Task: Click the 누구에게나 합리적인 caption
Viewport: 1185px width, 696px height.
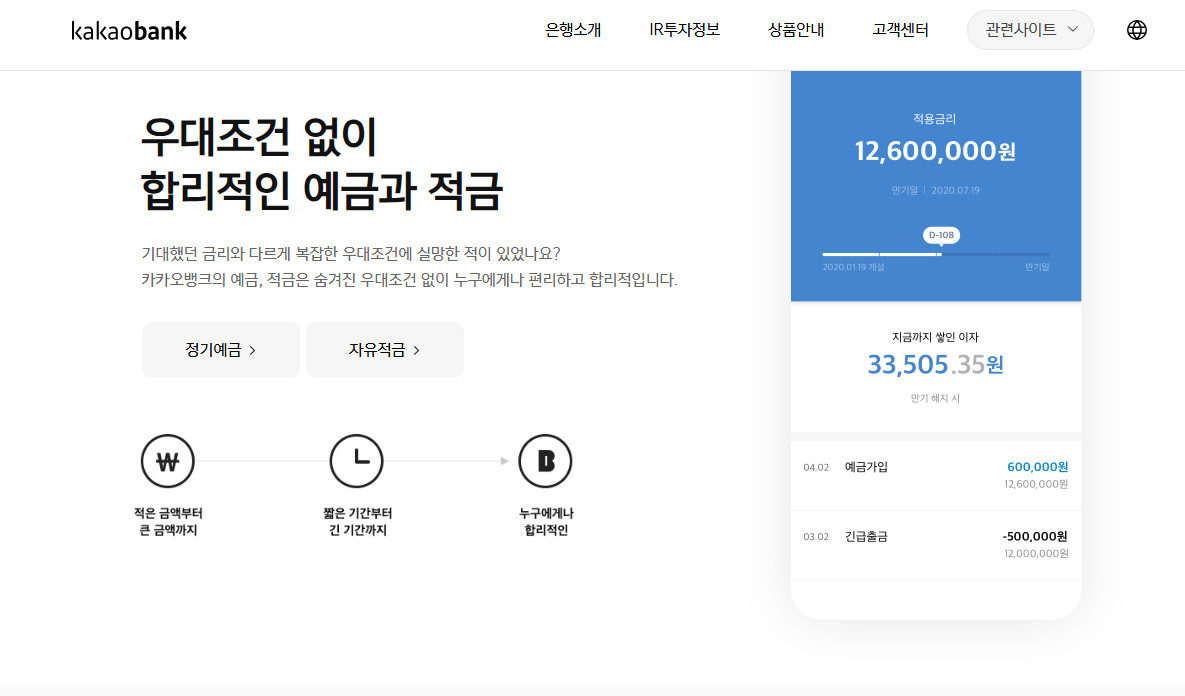Action: point(546,521)
